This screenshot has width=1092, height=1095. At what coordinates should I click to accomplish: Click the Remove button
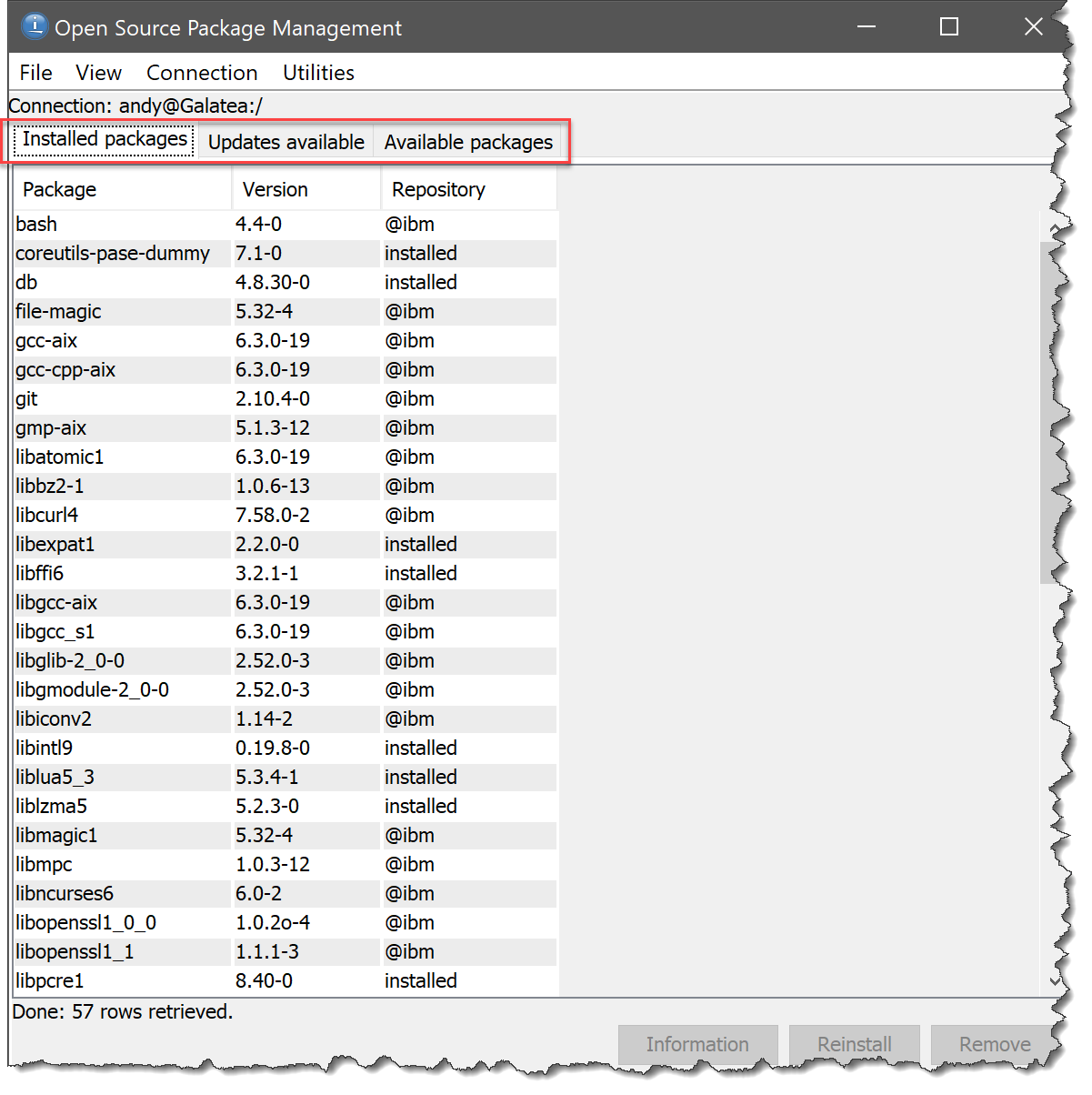994,1044
